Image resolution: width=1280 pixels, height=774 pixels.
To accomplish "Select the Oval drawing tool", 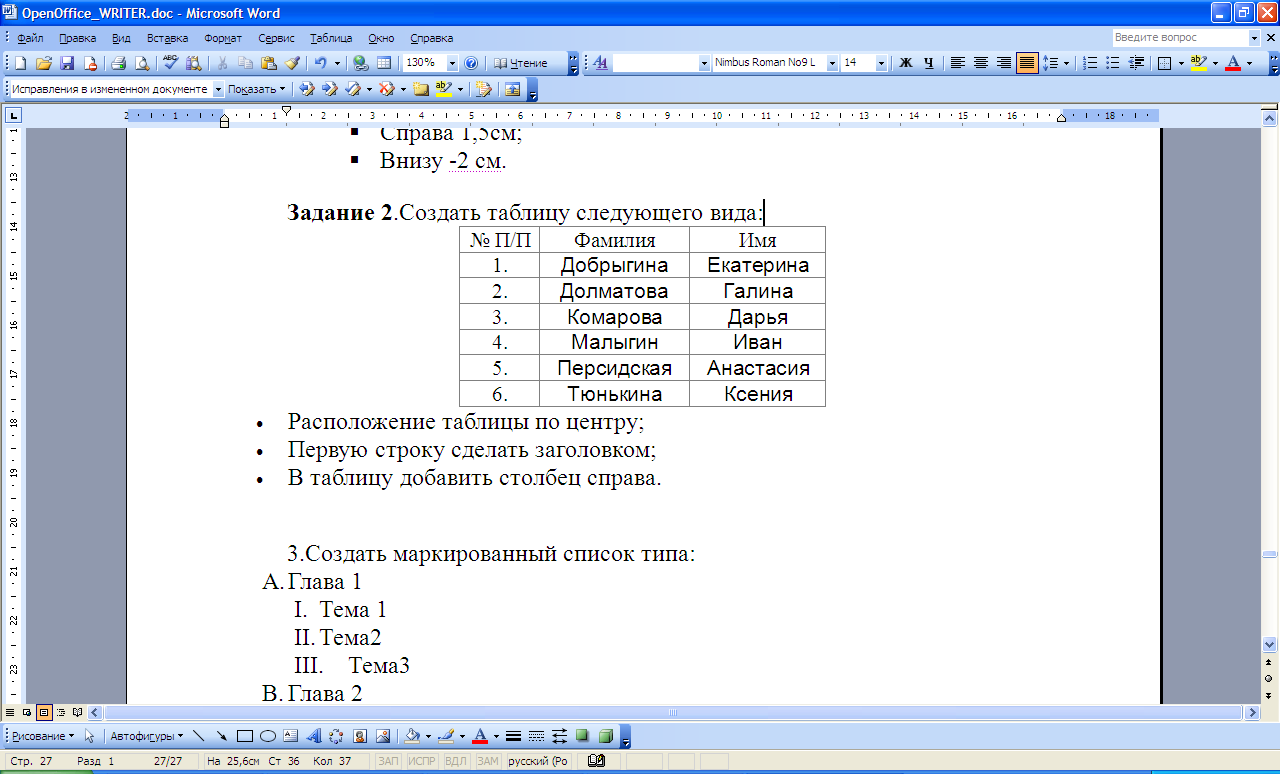I will click(267, 736).
